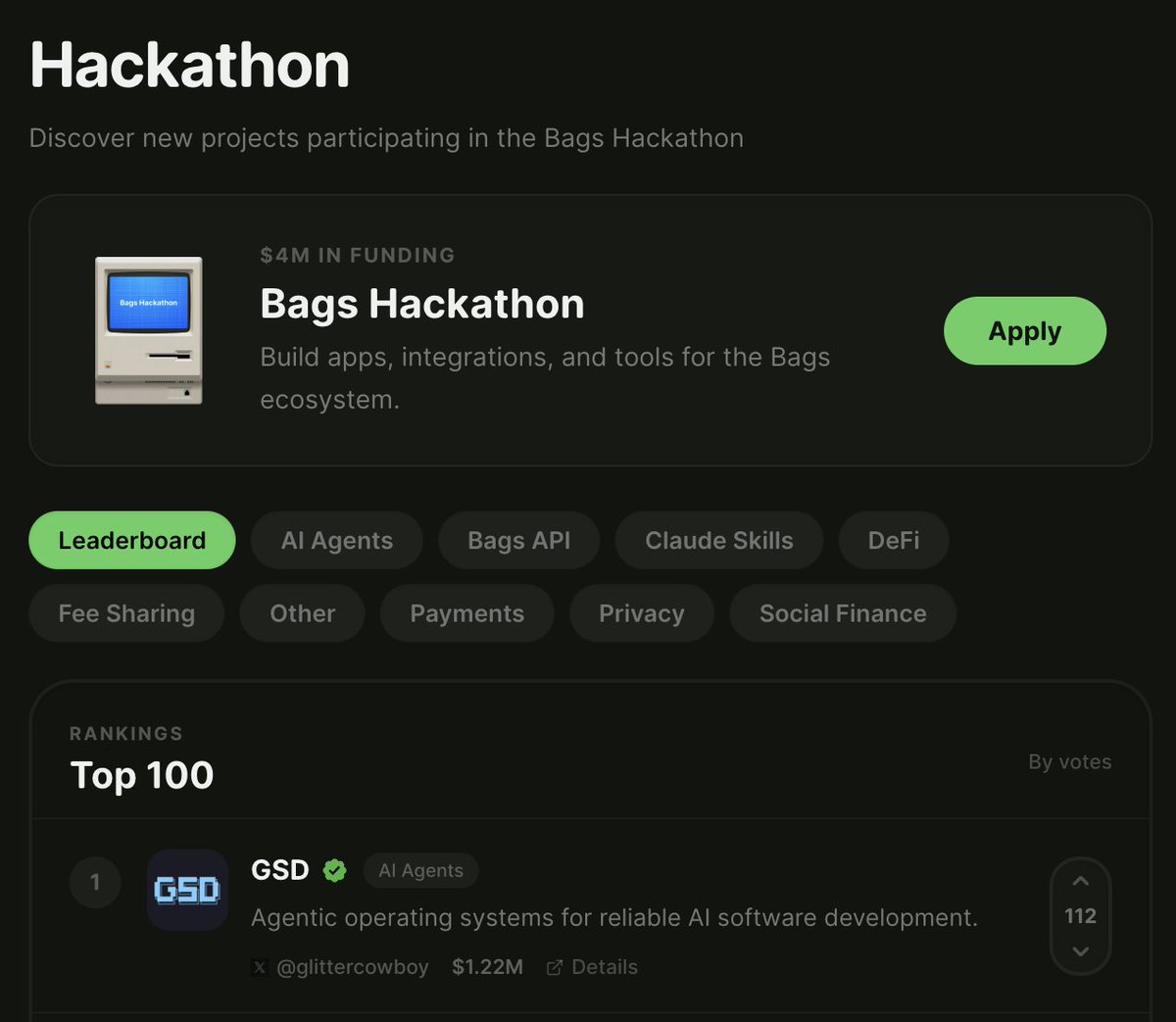Click the By votes sort label
This screenshot has height=1022, width=1176.
coord(1070,762)
